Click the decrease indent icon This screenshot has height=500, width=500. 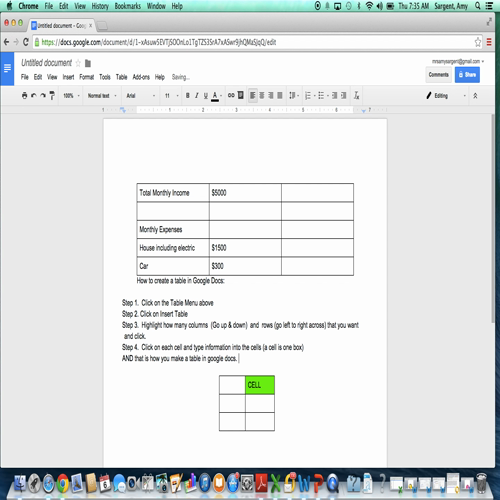click(x=334, y=96)
